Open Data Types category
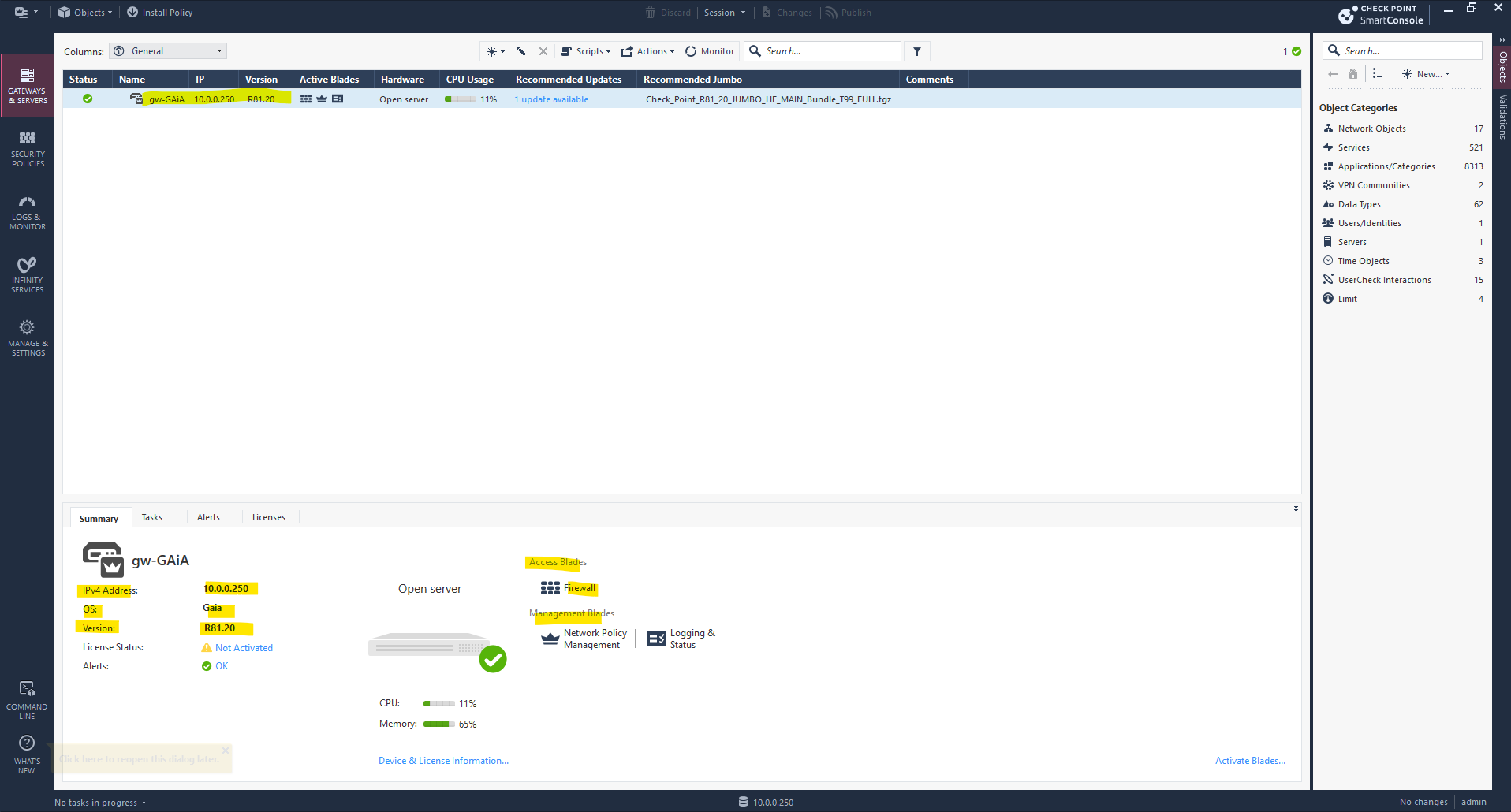Screen dimensions: 1511x812 point(1402,204)
